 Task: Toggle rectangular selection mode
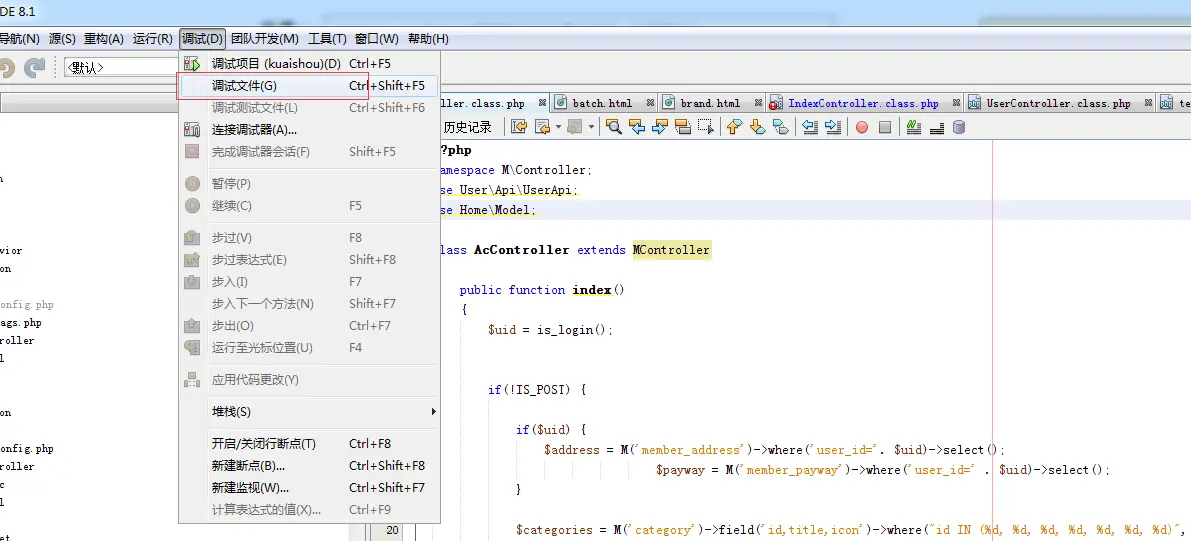(x=706, y=127)
